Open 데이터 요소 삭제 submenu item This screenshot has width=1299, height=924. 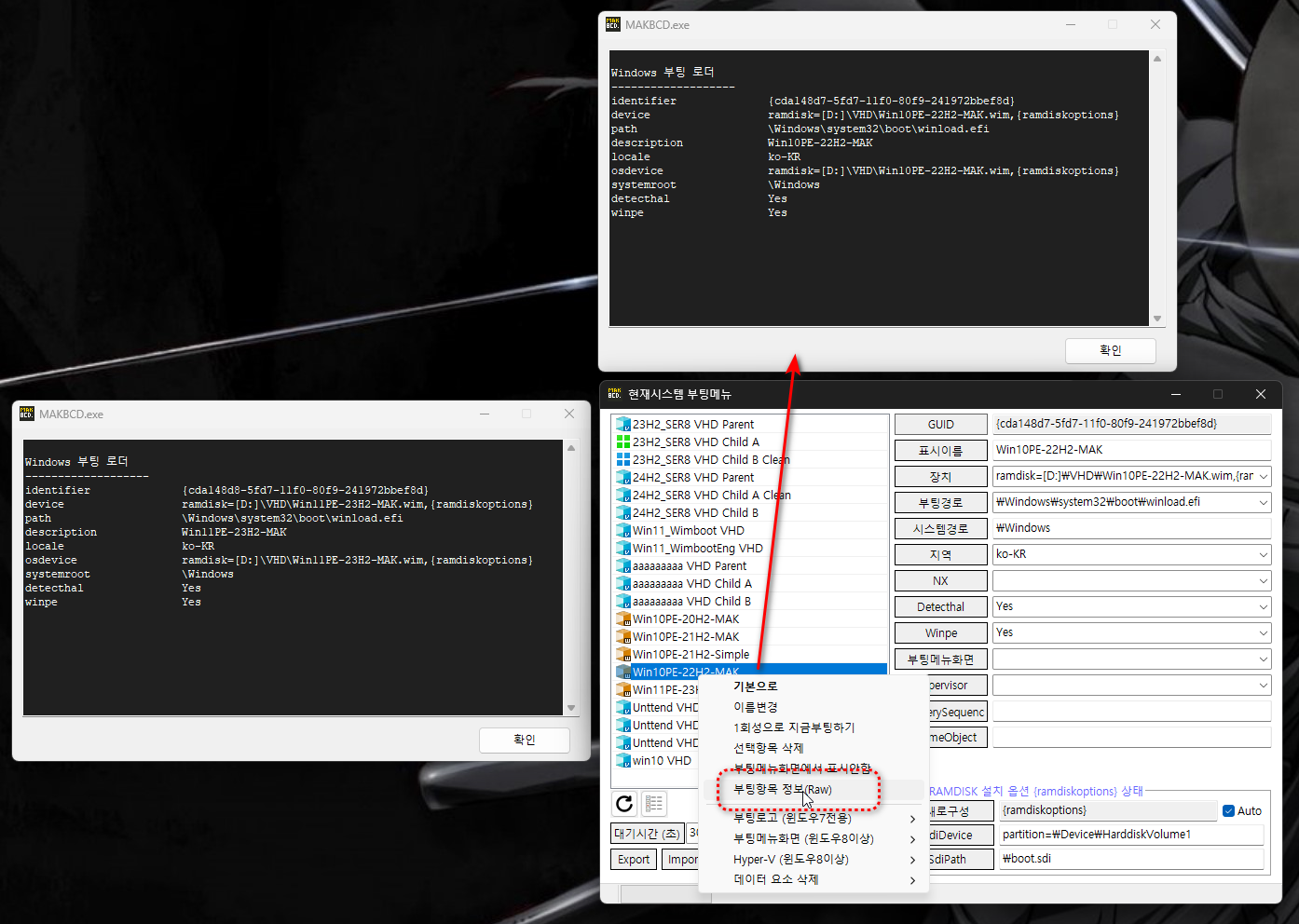pyautogui.click(x=814, y=879)
